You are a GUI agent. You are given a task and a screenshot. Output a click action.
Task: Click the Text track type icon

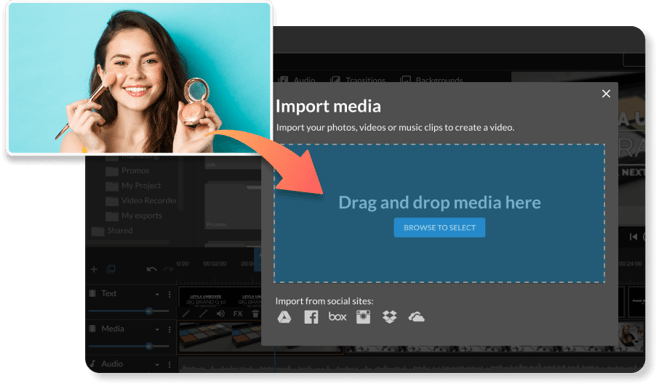pos(92,293)
